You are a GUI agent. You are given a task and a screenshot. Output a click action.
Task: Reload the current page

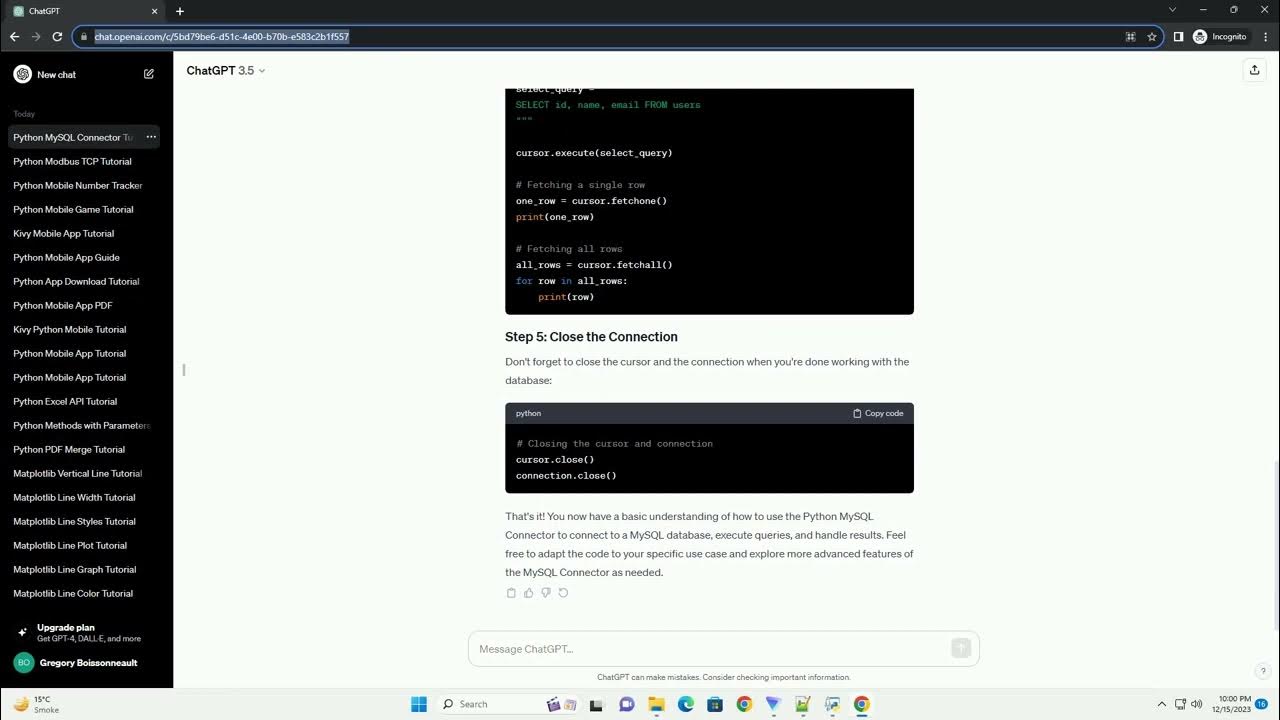tap(57, 36)
